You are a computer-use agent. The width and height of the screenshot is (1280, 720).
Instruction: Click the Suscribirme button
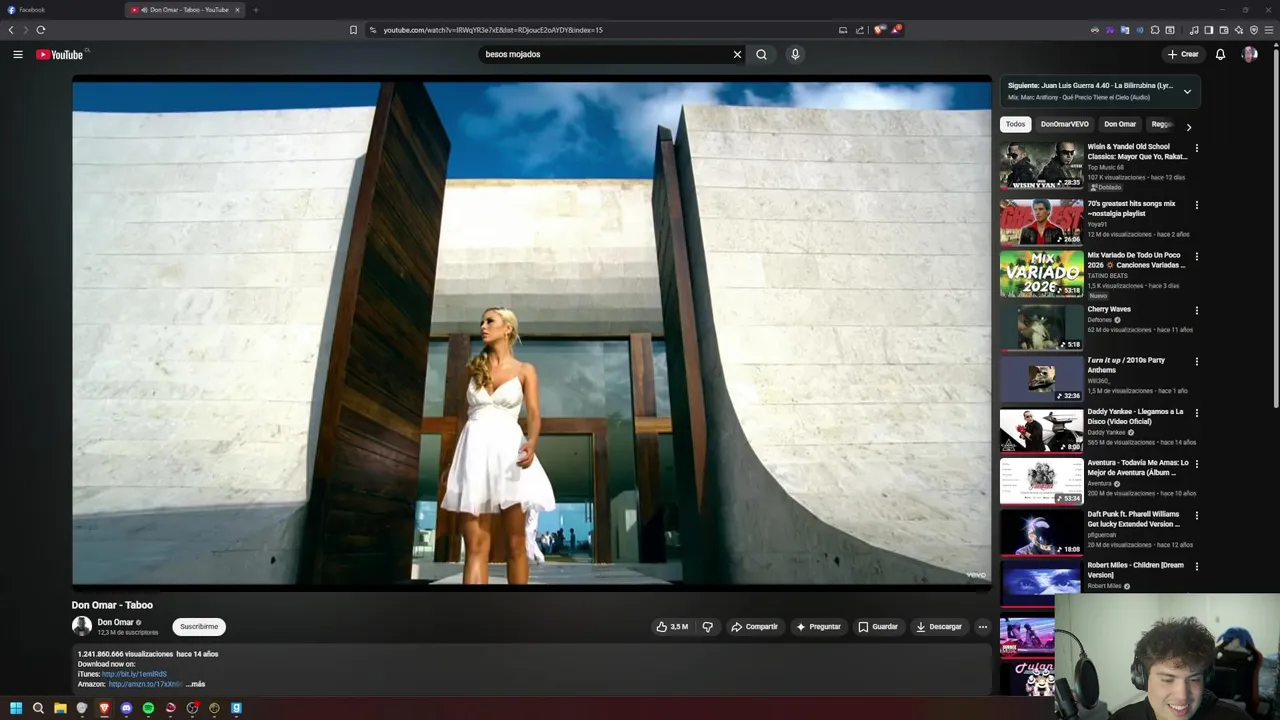click(199, 627)
